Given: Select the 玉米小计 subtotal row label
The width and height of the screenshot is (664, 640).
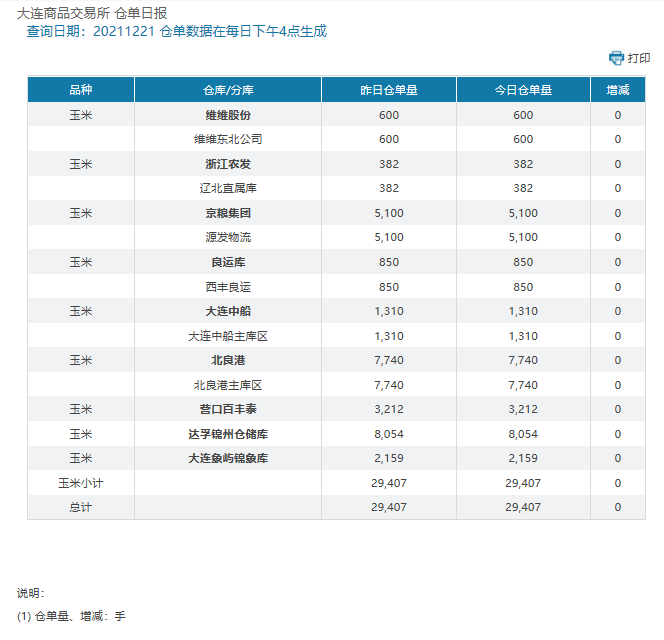Looking at the screenshot, I should 80,483.
